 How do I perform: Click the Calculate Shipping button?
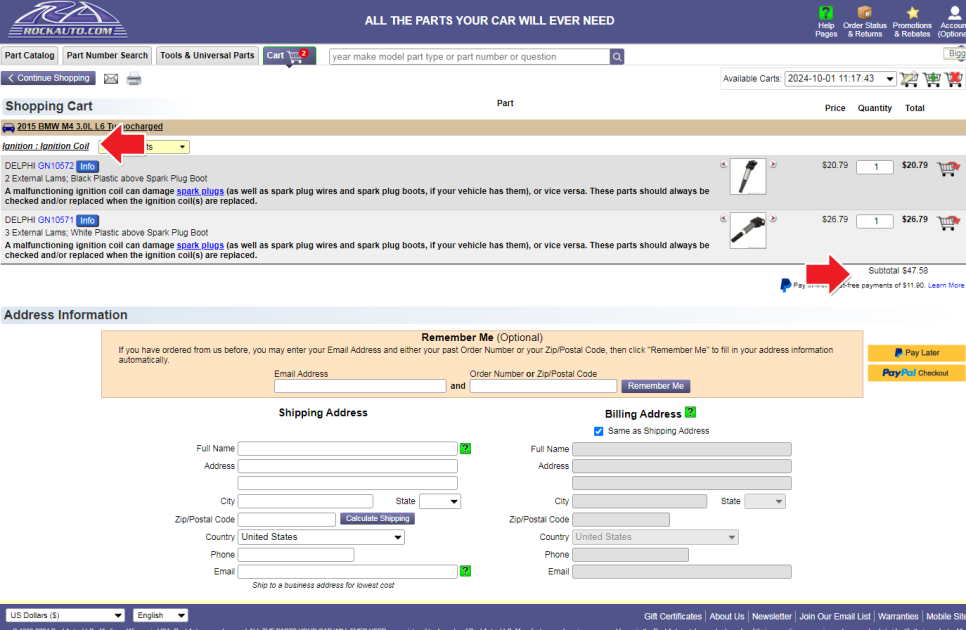(378, 519)
